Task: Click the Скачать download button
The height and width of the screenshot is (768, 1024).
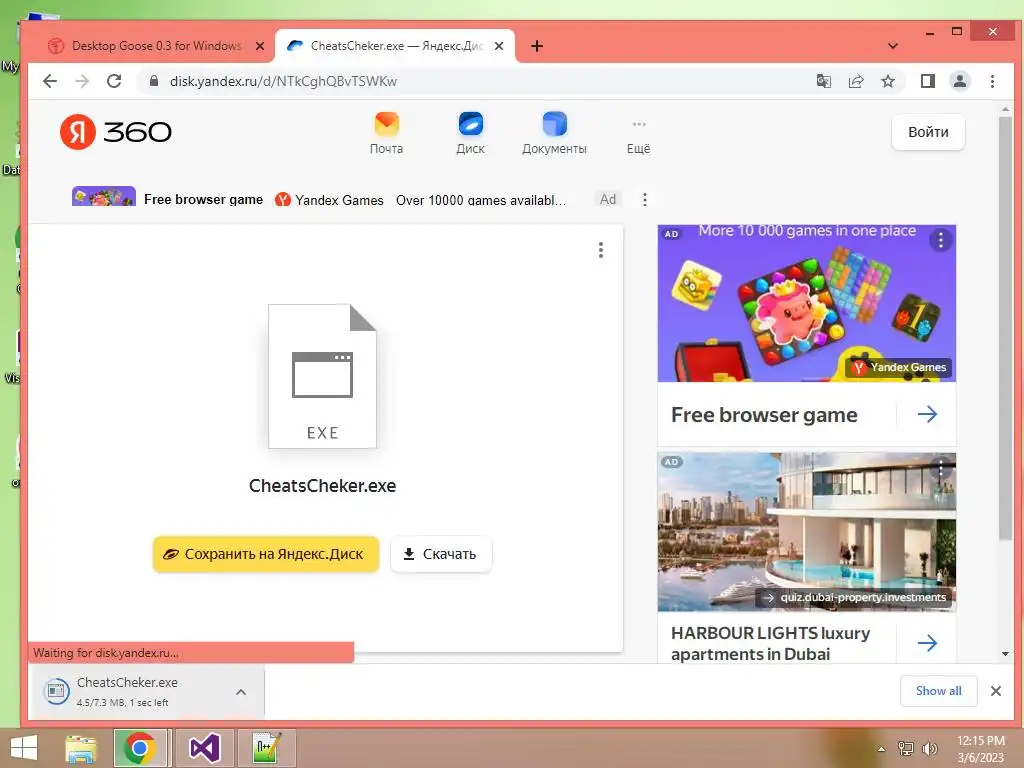Action: (x=441, y=554)
